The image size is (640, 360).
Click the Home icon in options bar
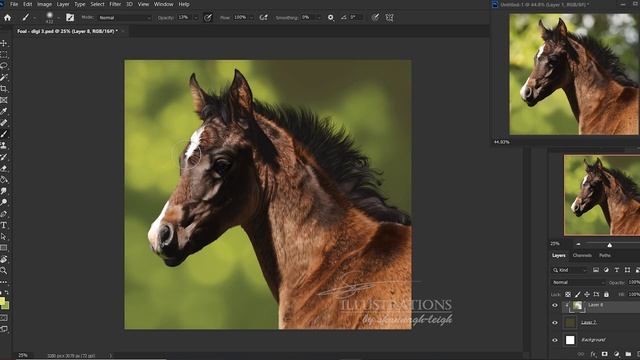[x=7, y=18]
